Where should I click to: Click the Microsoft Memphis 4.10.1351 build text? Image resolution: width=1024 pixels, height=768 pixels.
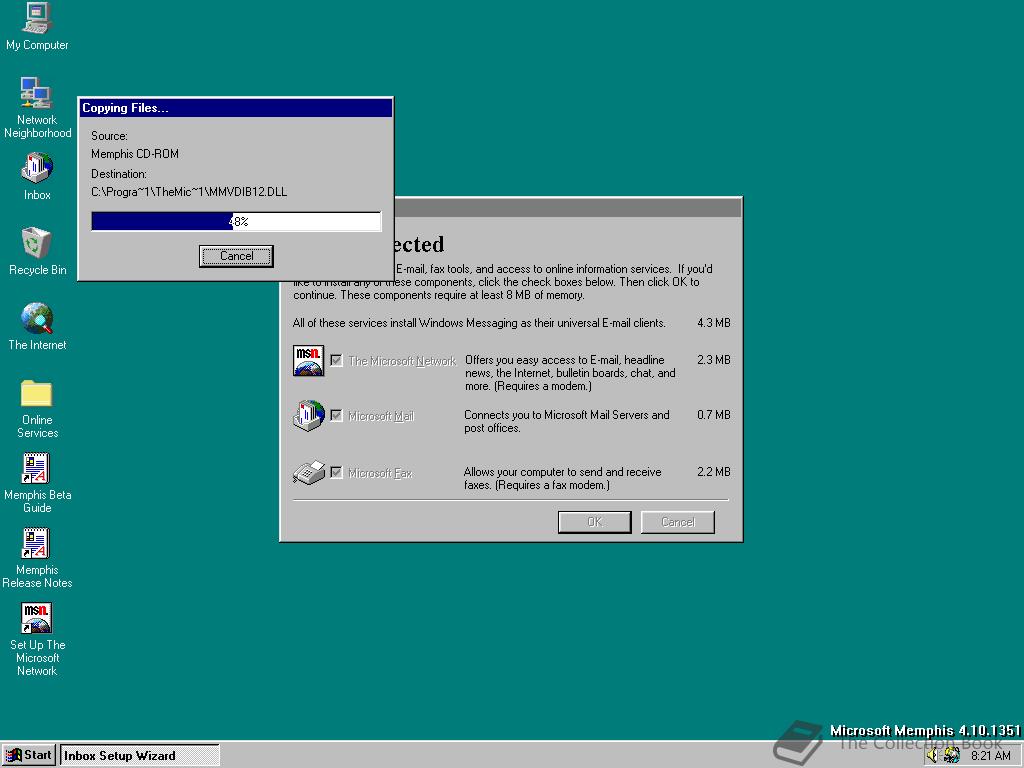click(925, 730)
